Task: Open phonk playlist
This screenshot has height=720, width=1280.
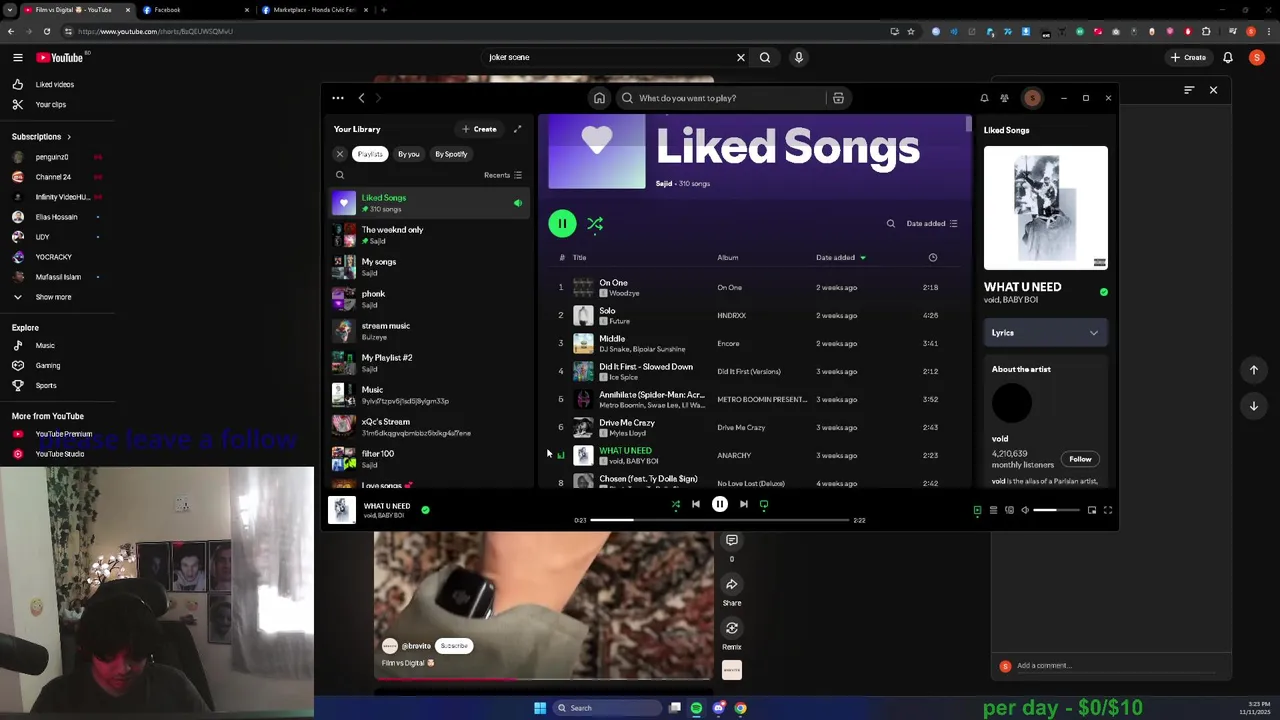Action: 430,299
